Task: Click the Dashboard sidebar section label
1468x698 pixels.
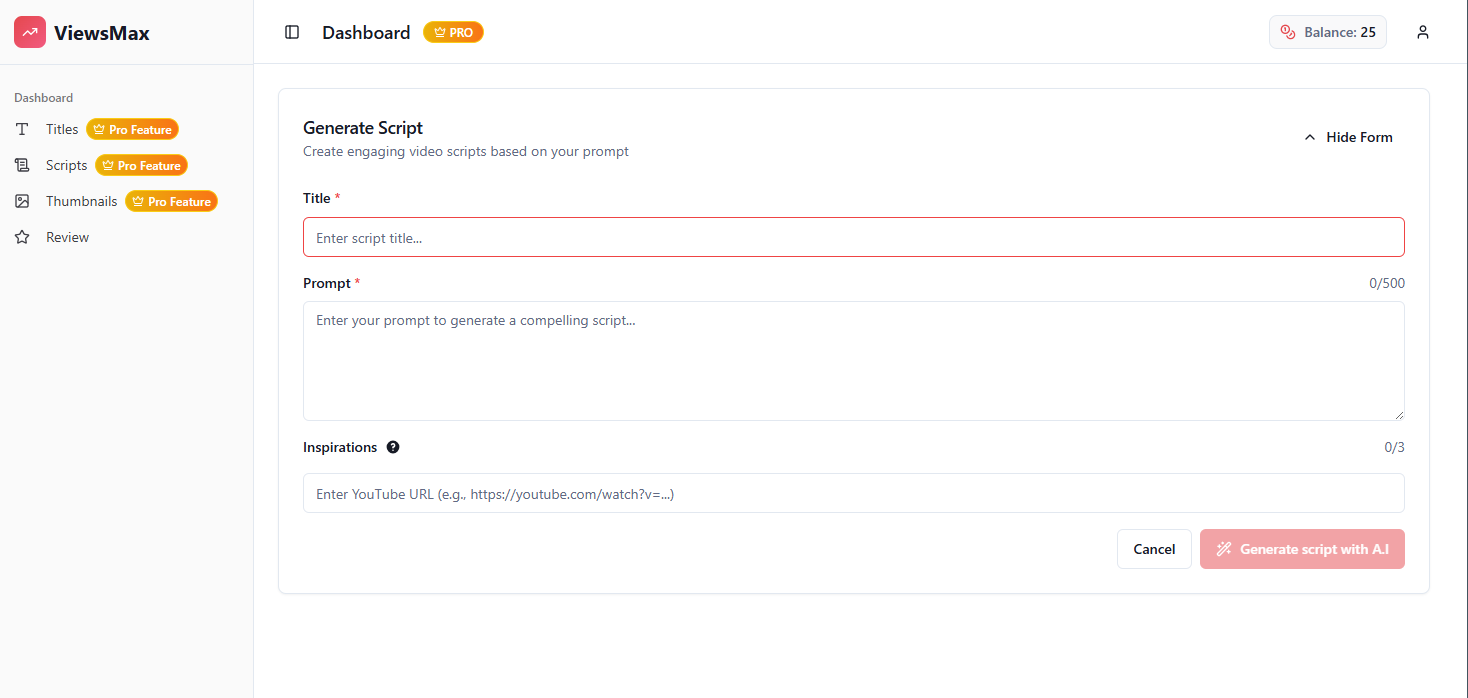Action: [43, 98]
